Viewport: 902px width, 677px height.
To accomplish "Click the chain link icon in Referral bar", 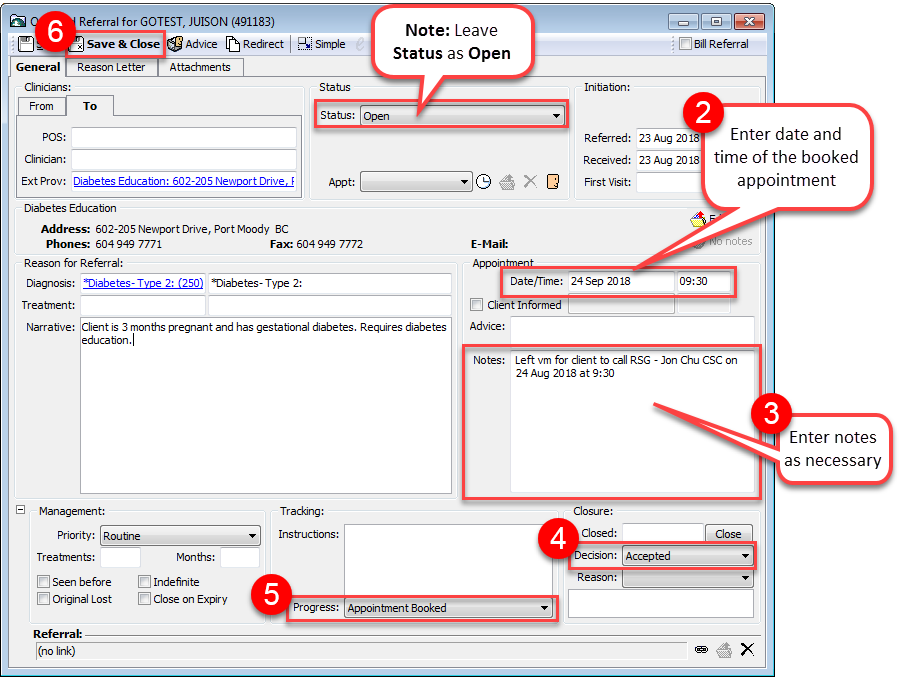I will [x=701, y=650].
